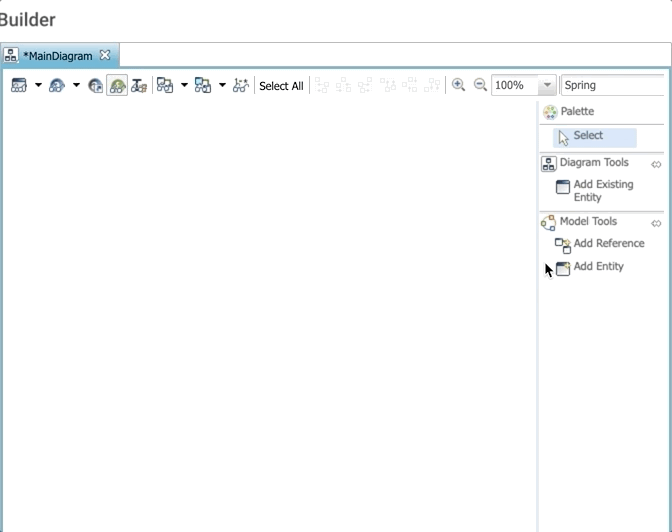Click the Spring text field
Viewport: 672px width, 532px height.
(613, 85)
